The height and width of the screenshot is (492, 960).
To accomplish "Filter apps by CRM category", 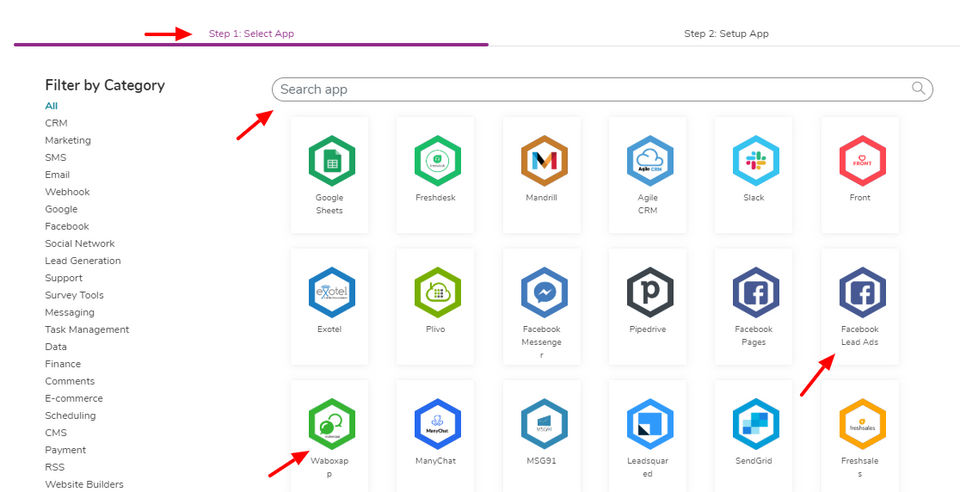I will (56, 123).
